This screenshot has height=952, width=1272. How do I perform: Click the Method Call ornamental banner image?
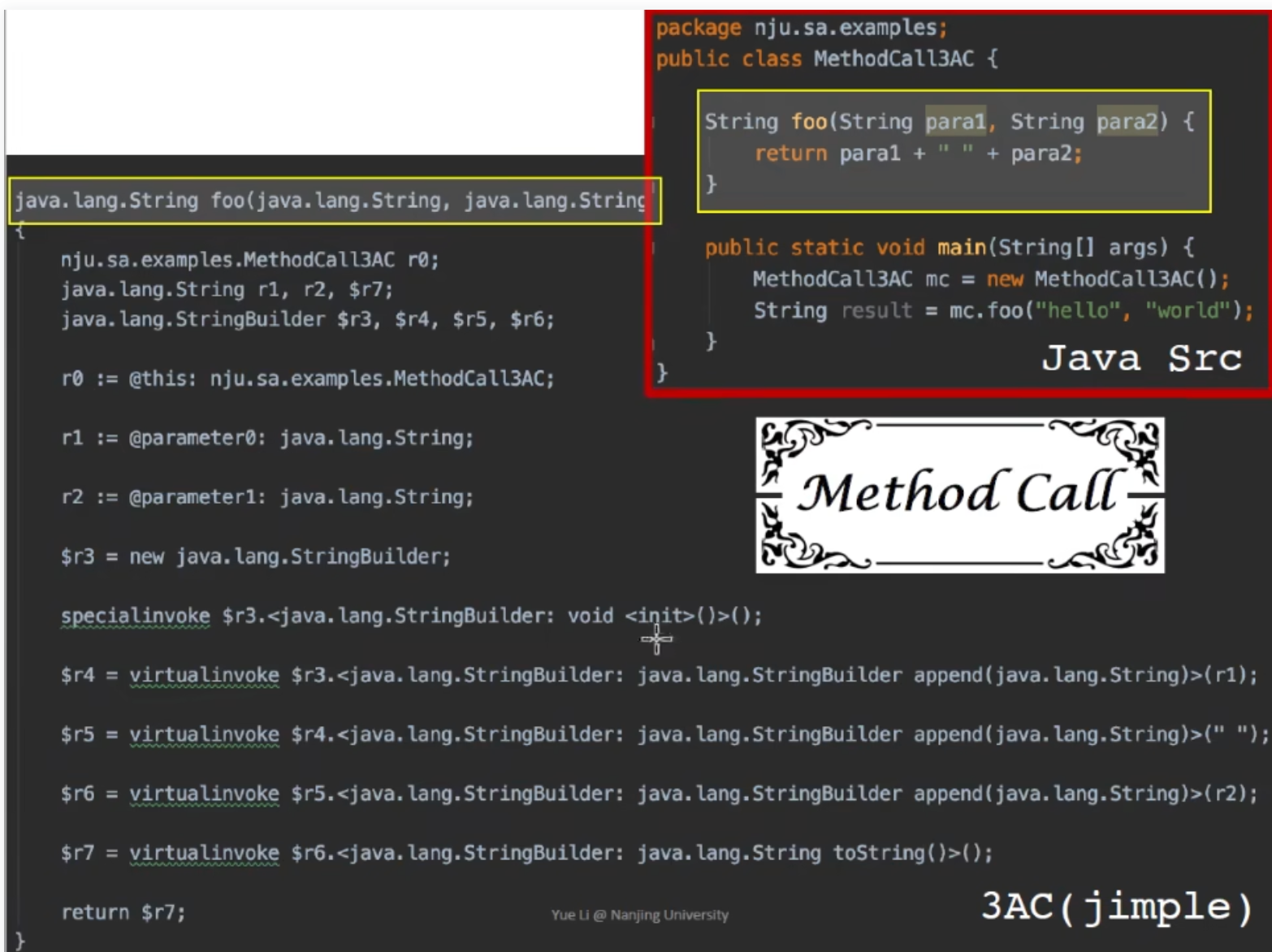[x=959, y=494]
